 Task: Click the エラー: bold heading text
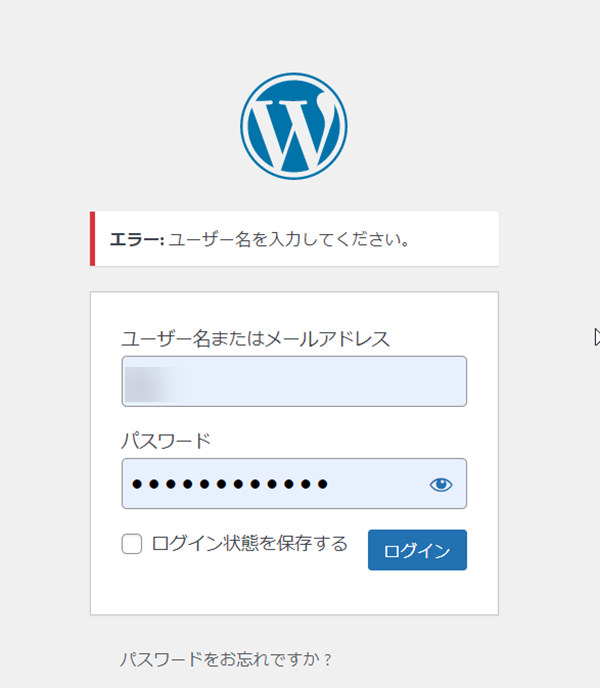point(137,240)
